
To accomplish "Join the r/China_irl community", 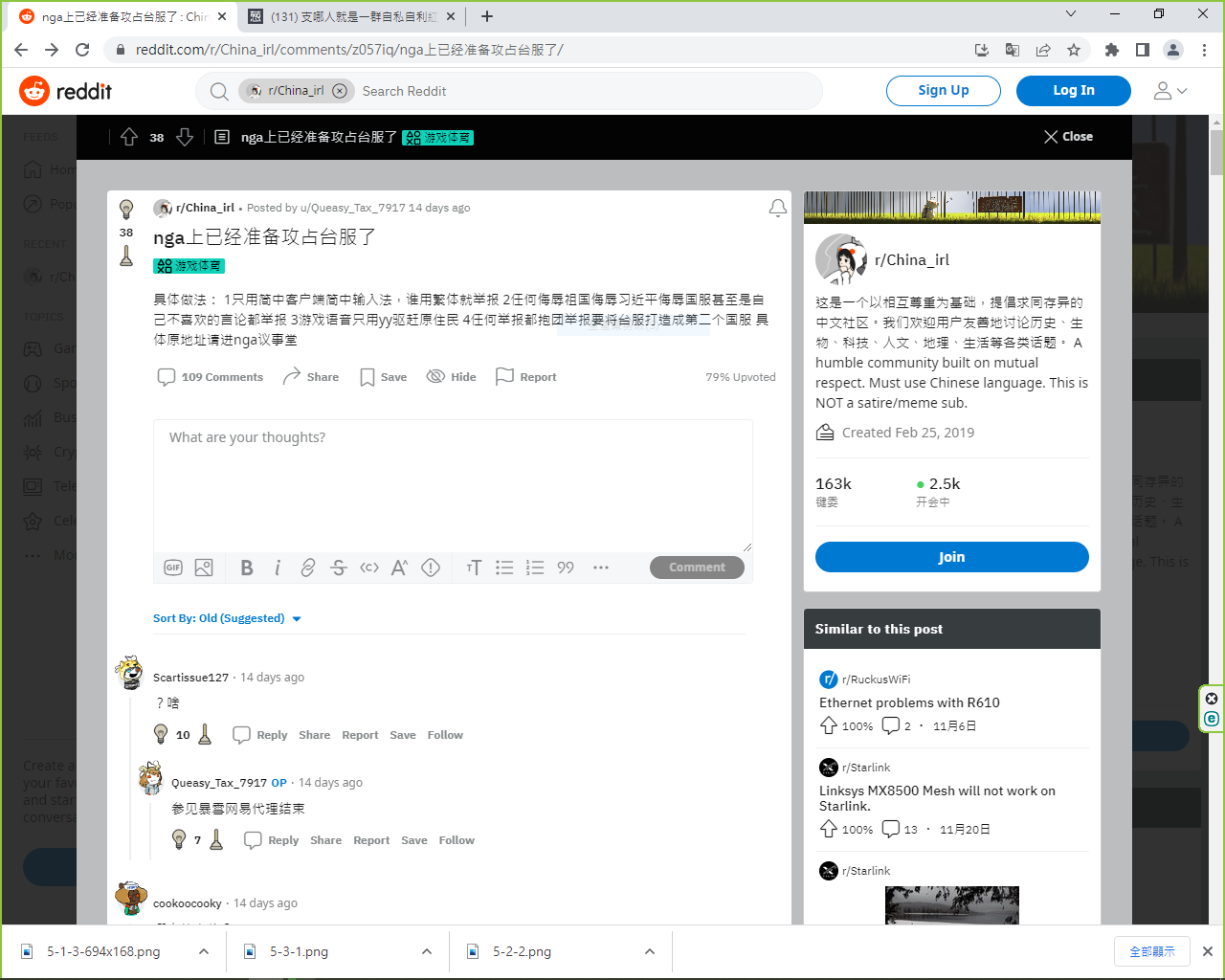I will 952,557.
